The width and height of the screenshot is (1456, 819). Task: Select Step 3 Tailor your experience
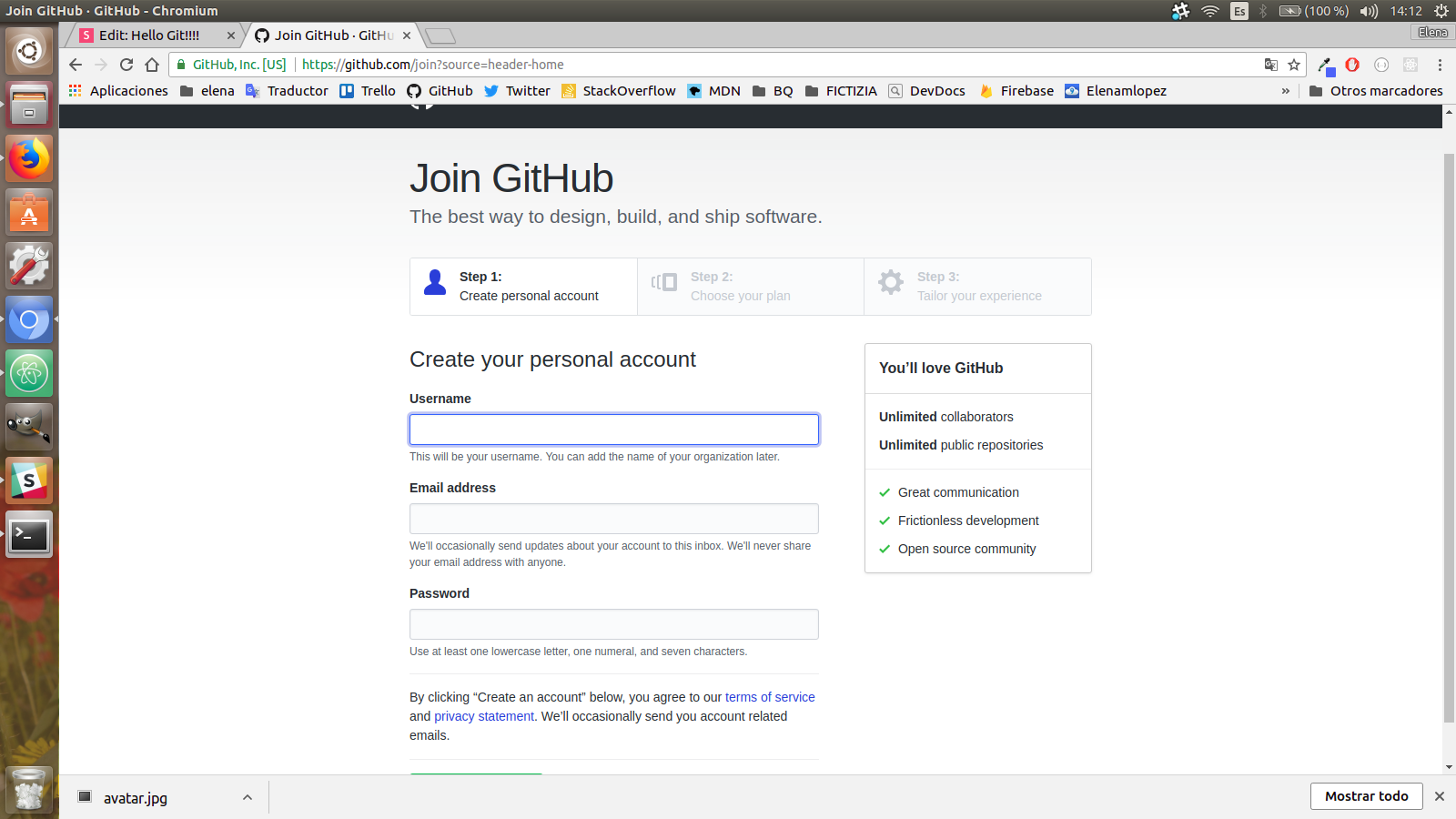tap(977, 287)
